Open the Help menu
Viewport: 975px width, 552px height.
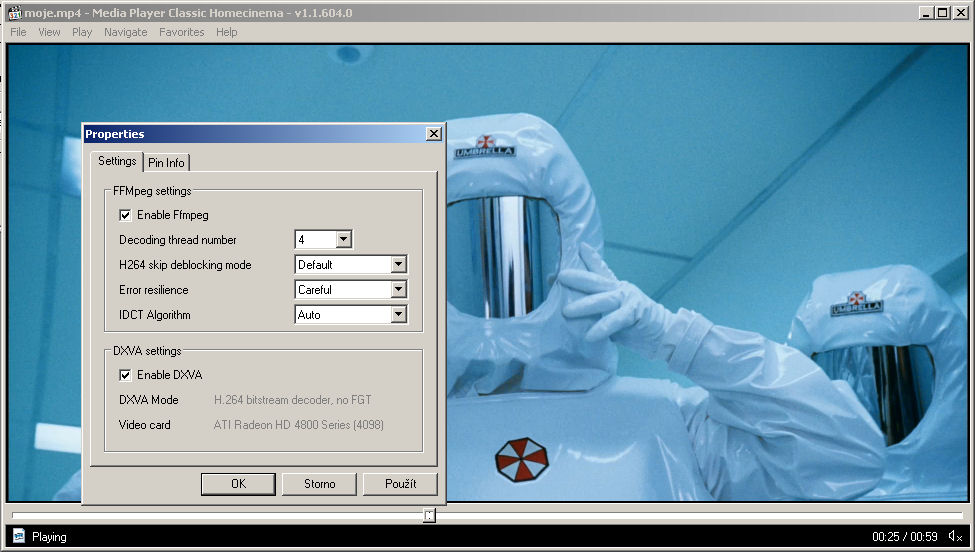[x=226, y=32]
